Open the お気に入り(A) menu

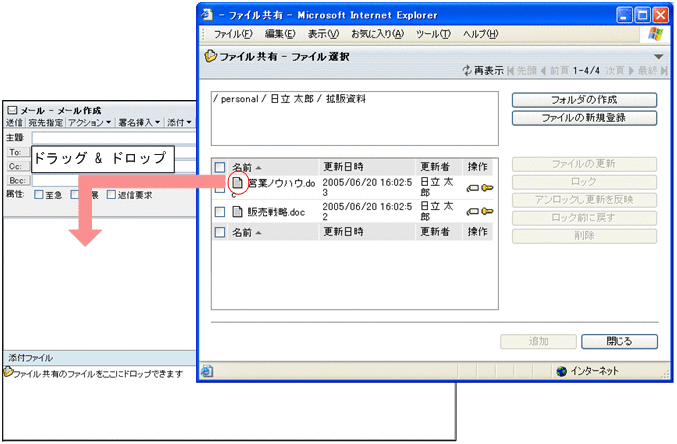pos(377,34)
